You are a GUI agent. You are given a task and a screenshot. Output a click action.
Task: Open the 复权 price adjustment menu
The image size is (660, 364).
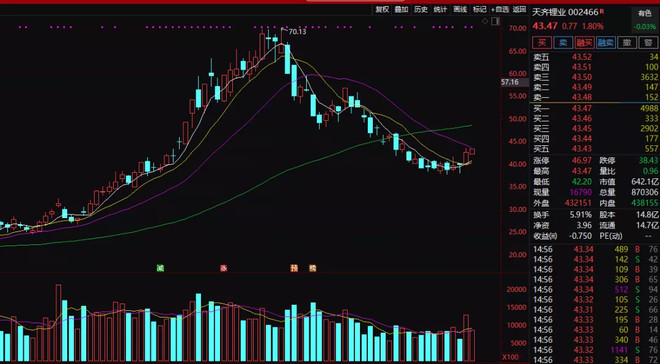382,9
